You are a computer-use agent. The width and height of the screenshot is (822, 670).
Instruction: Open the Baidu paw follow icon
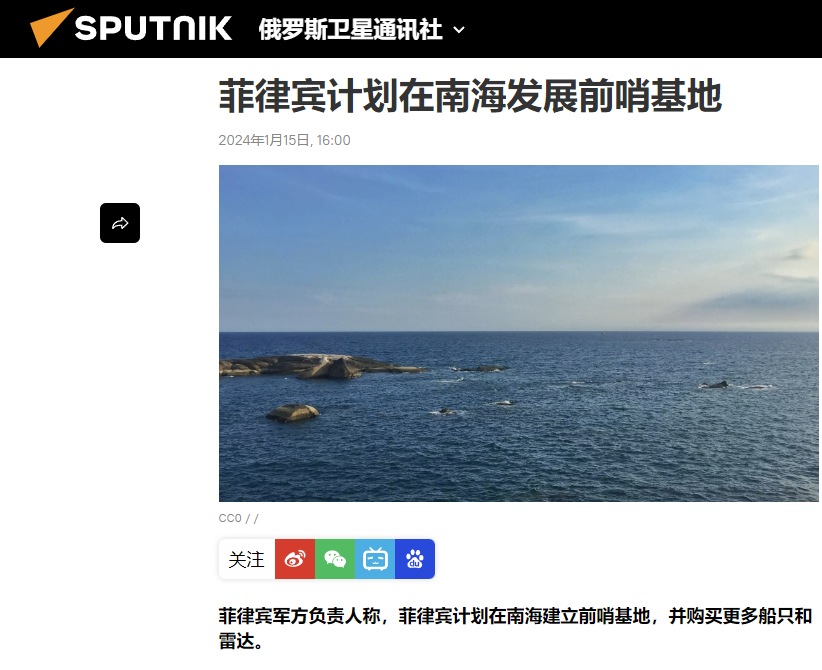(x=415, y=559)
